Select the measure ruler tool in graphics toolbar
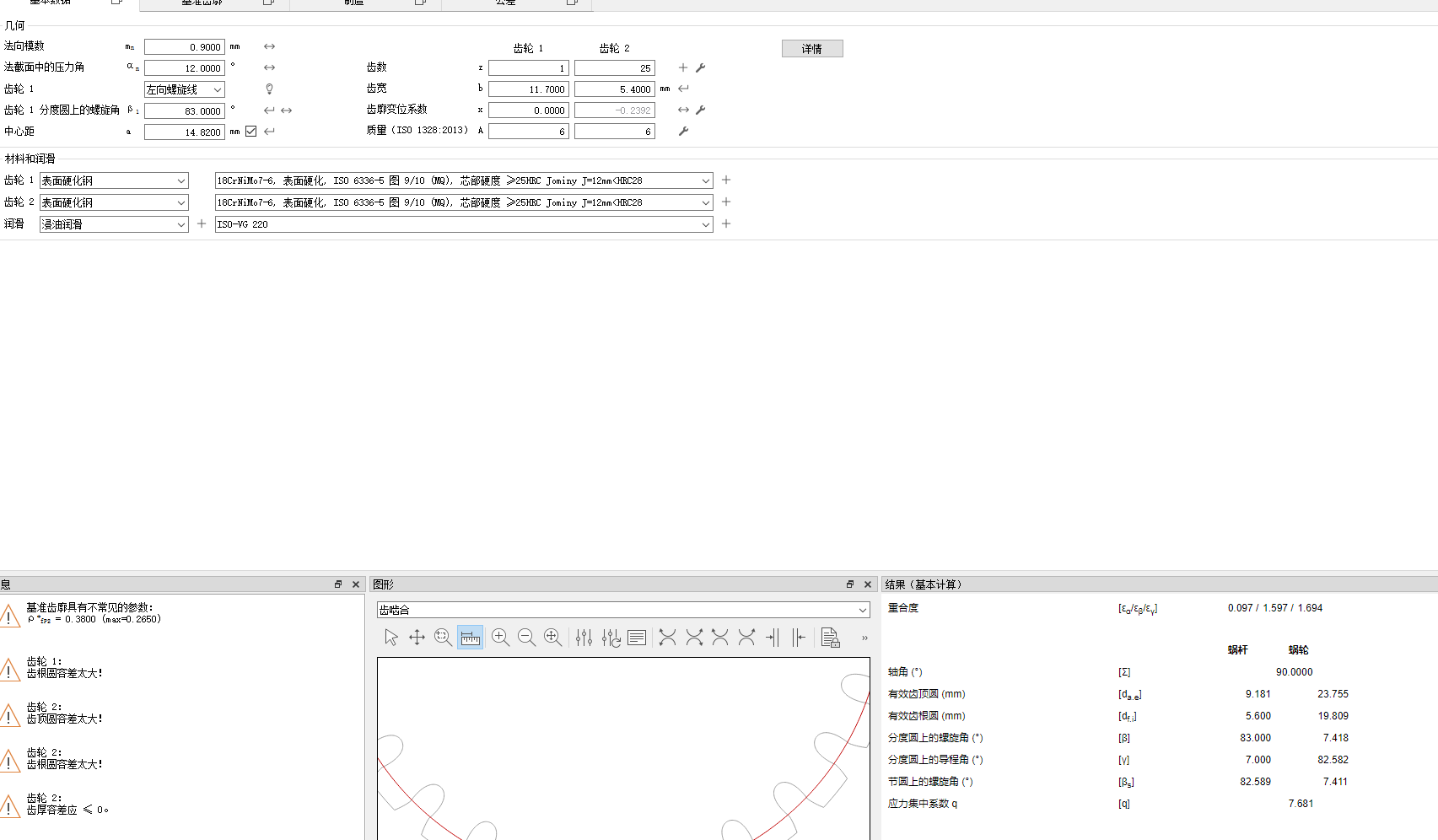Screen dimensions: 1438x840 tap(470, 638)
